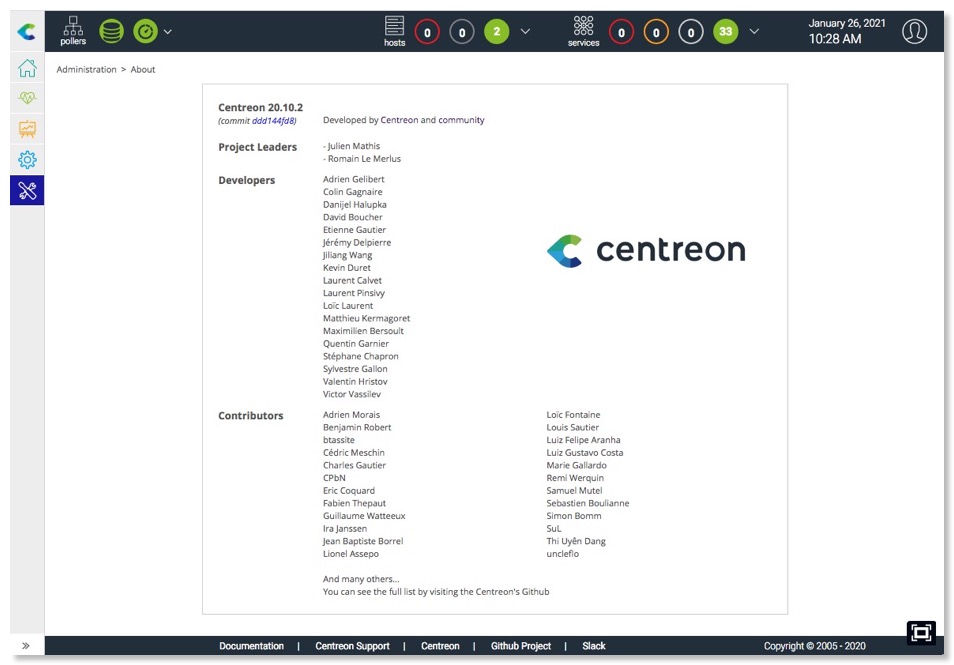Click the Centreon logo icon
Screen dimensions: 954x665
(26, 30)
